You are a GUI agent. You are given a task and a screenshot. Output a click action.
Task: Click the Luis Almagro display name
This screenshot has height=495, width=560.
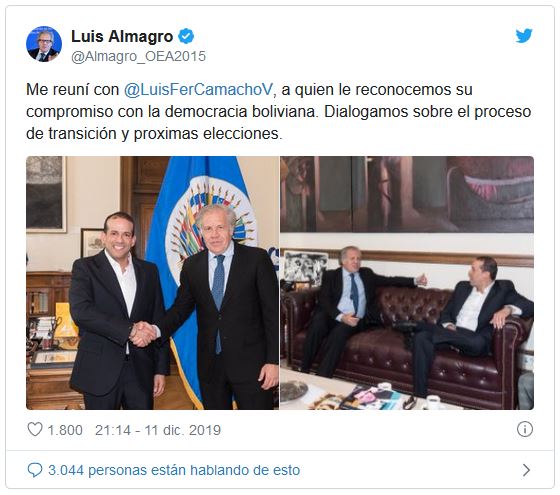coord(122,36)
